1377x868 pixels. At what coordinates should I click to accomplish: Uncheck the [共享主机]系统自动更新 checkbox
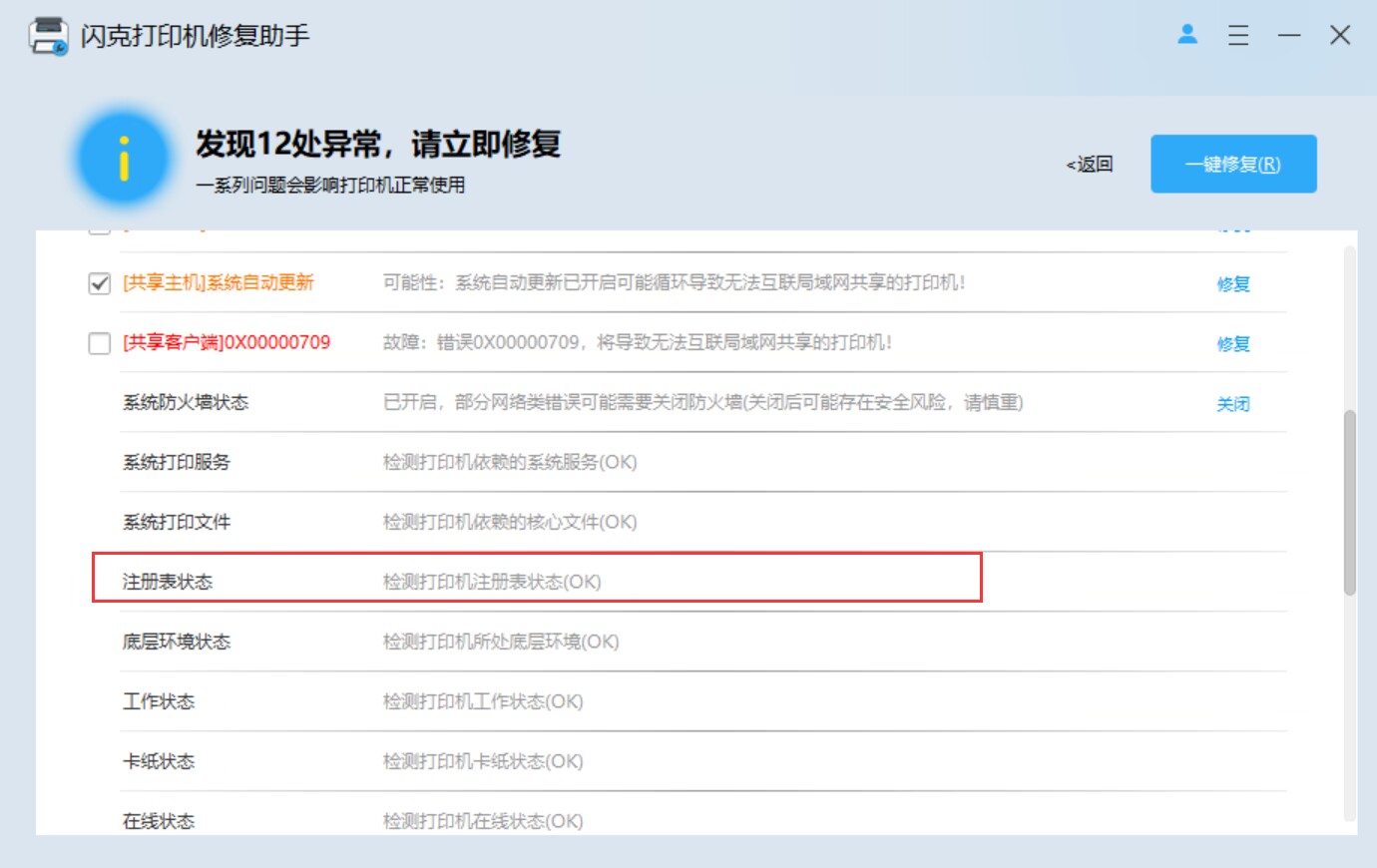click(99, 283)
